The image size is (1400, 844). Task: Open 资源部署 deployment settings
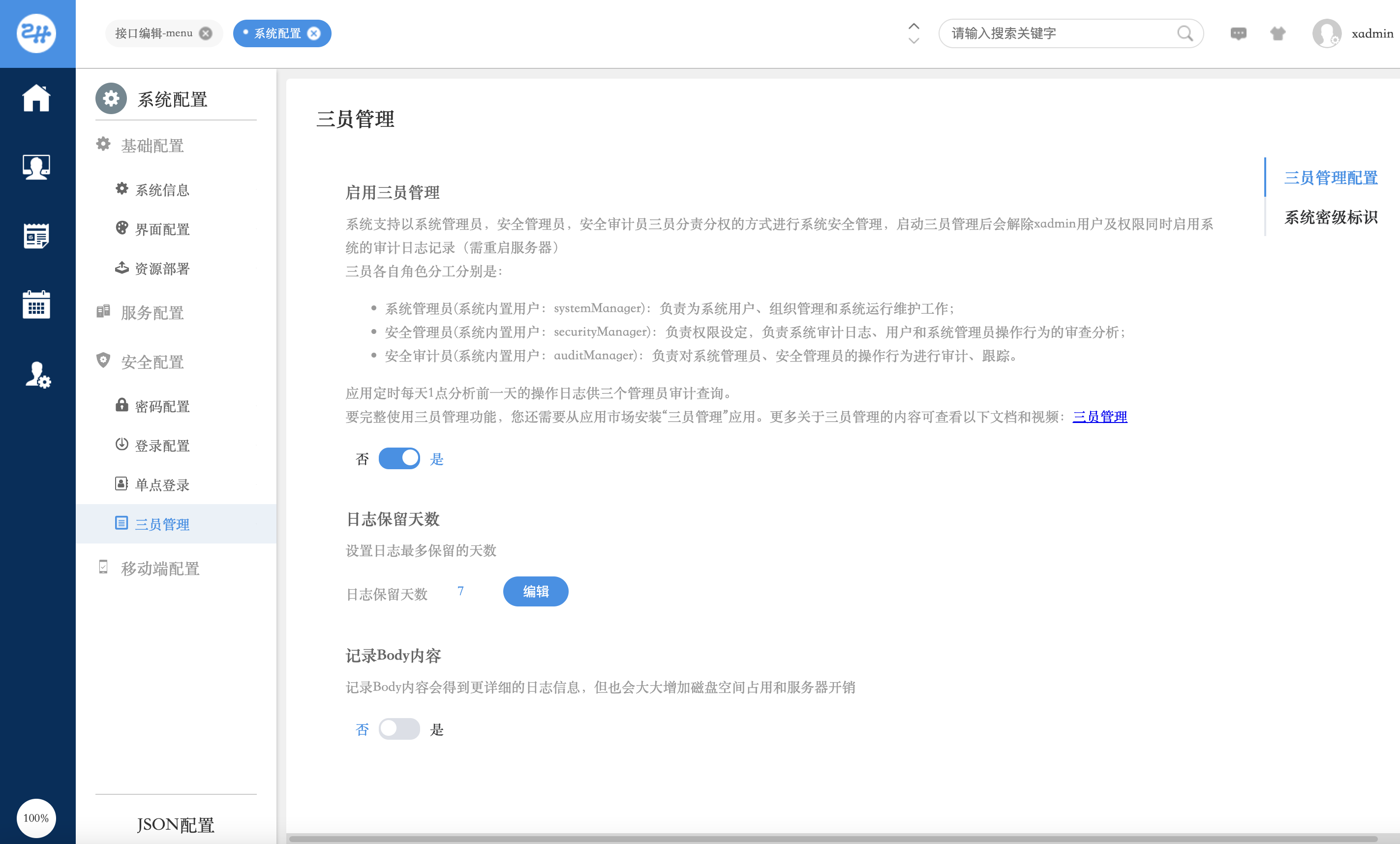(162, 269)
